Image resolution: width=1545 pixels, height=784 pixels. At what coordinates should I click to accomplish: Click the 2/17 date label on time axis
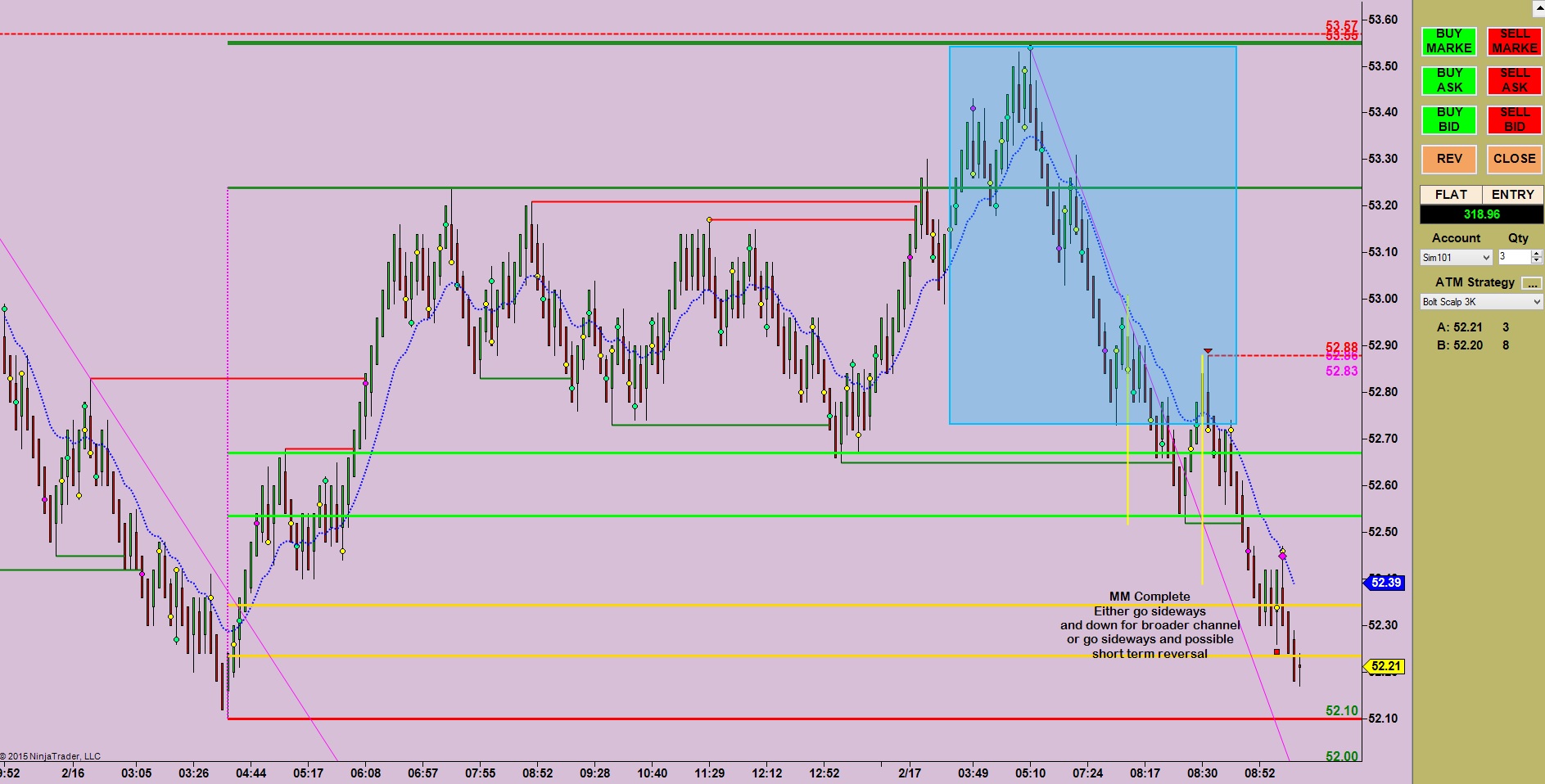(x=910, y=773)
